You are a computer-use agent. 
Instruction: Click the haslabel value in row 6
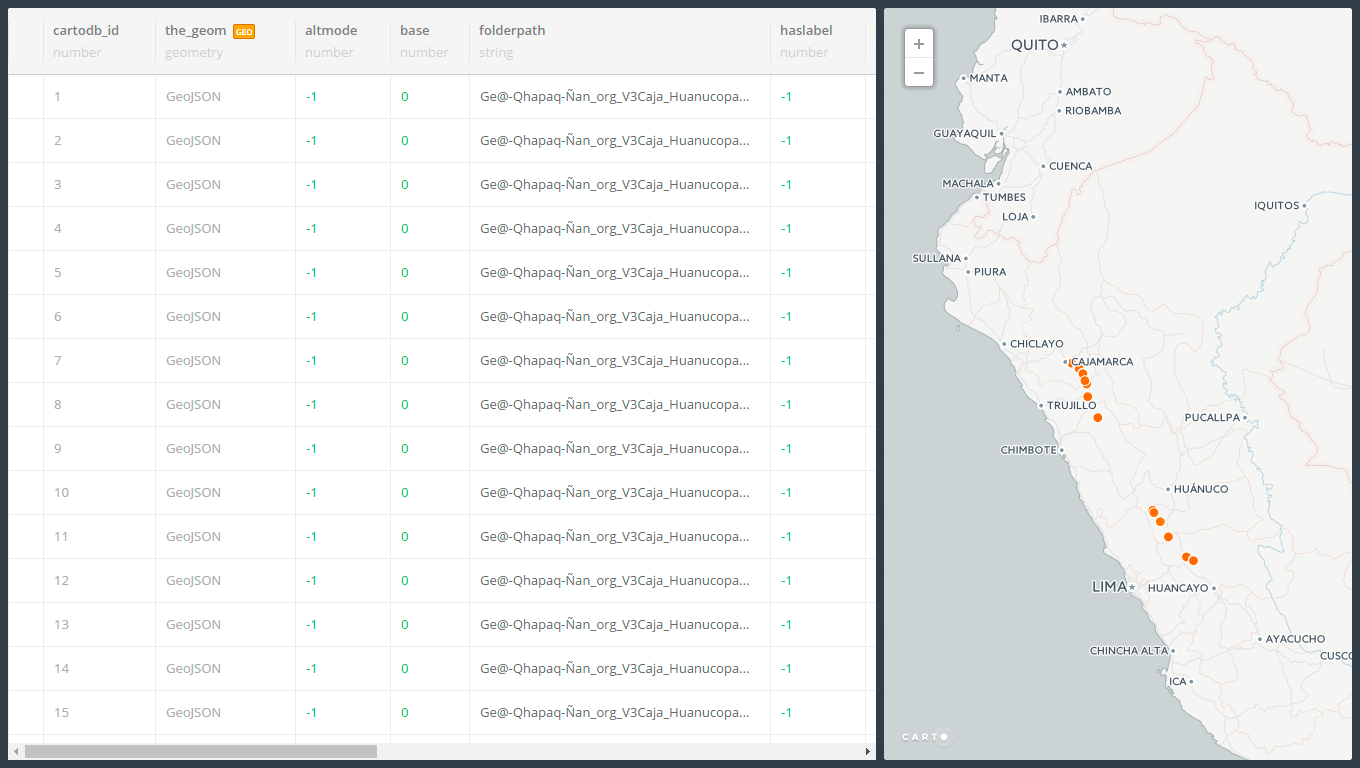(x=786, y=317)
